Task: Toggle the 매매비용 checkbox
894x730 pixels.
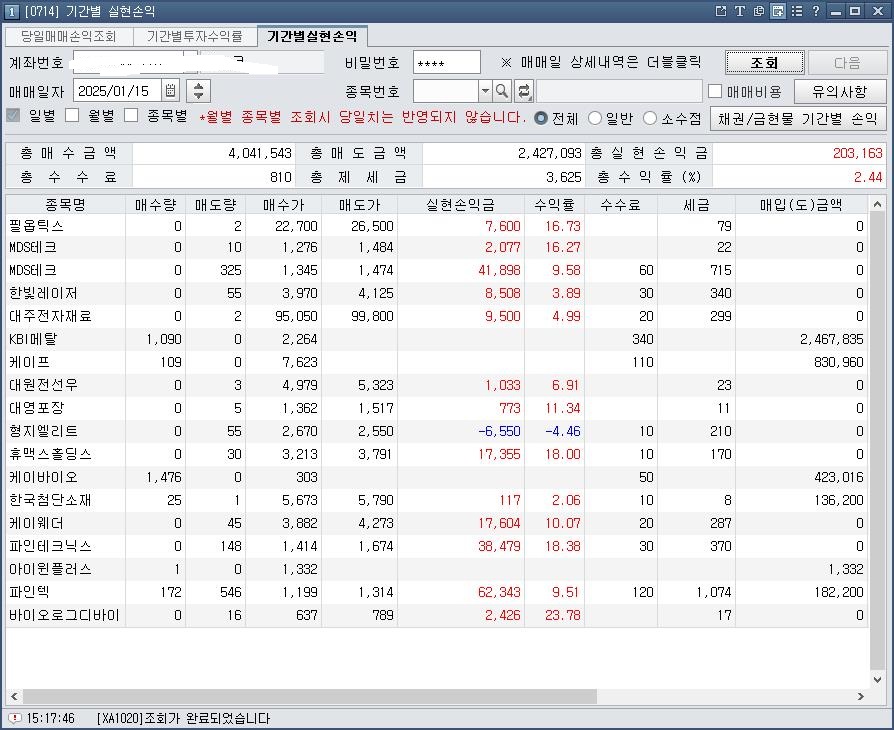Action: click(x=715, y=91)
